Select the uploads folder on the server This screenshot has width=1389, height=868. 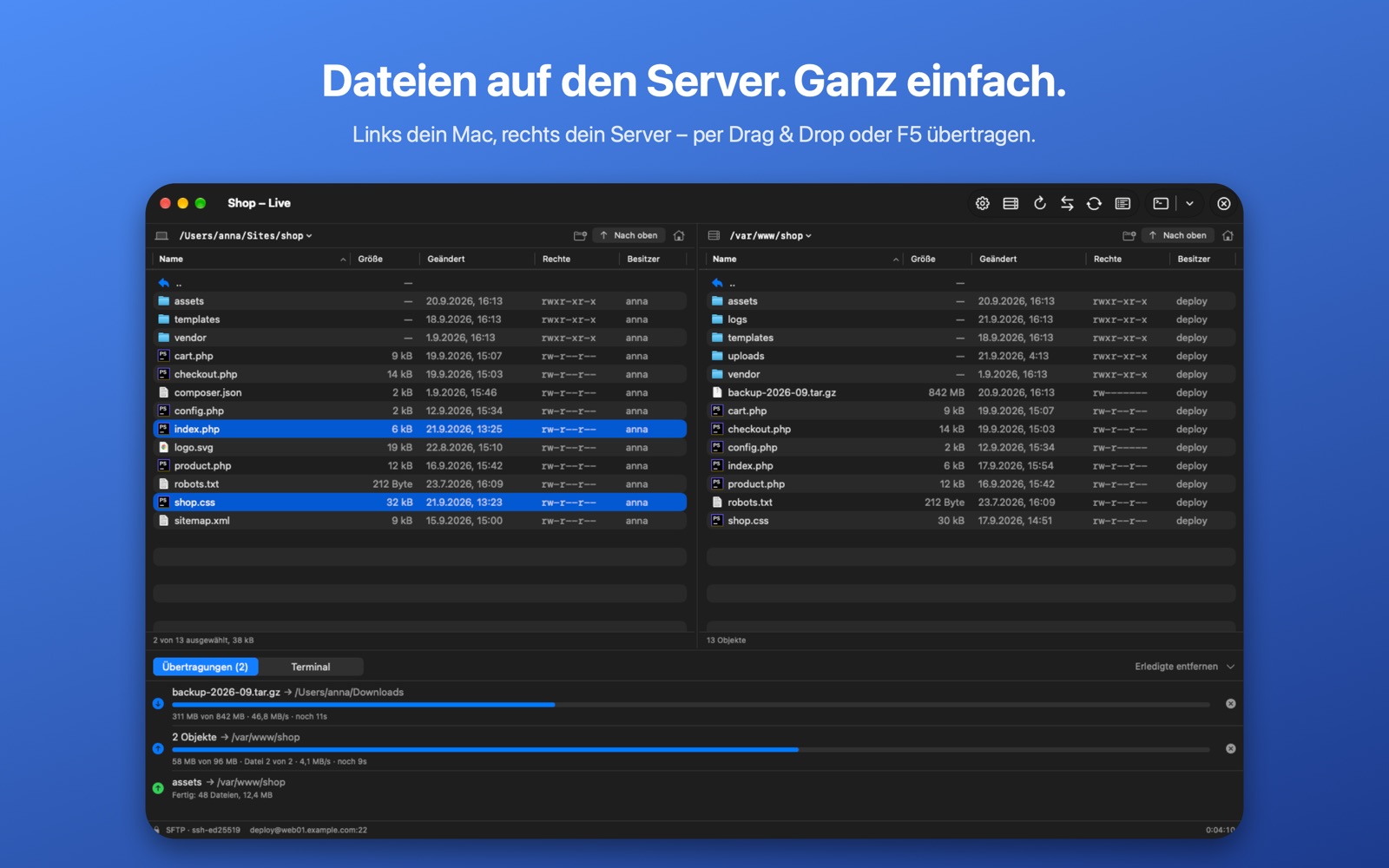tap(971, 356)
